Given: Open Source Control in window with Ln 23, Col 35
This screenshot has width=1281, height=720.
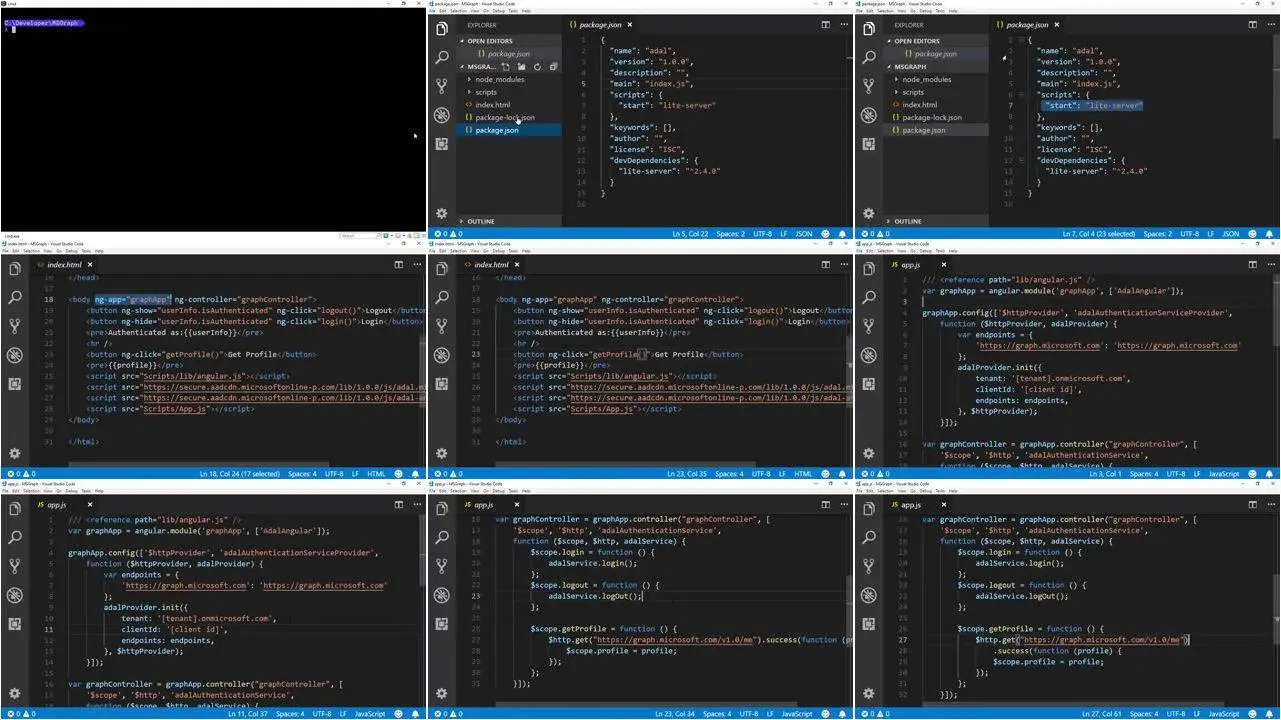Looking at the screenshot, I should pos(442,326).
